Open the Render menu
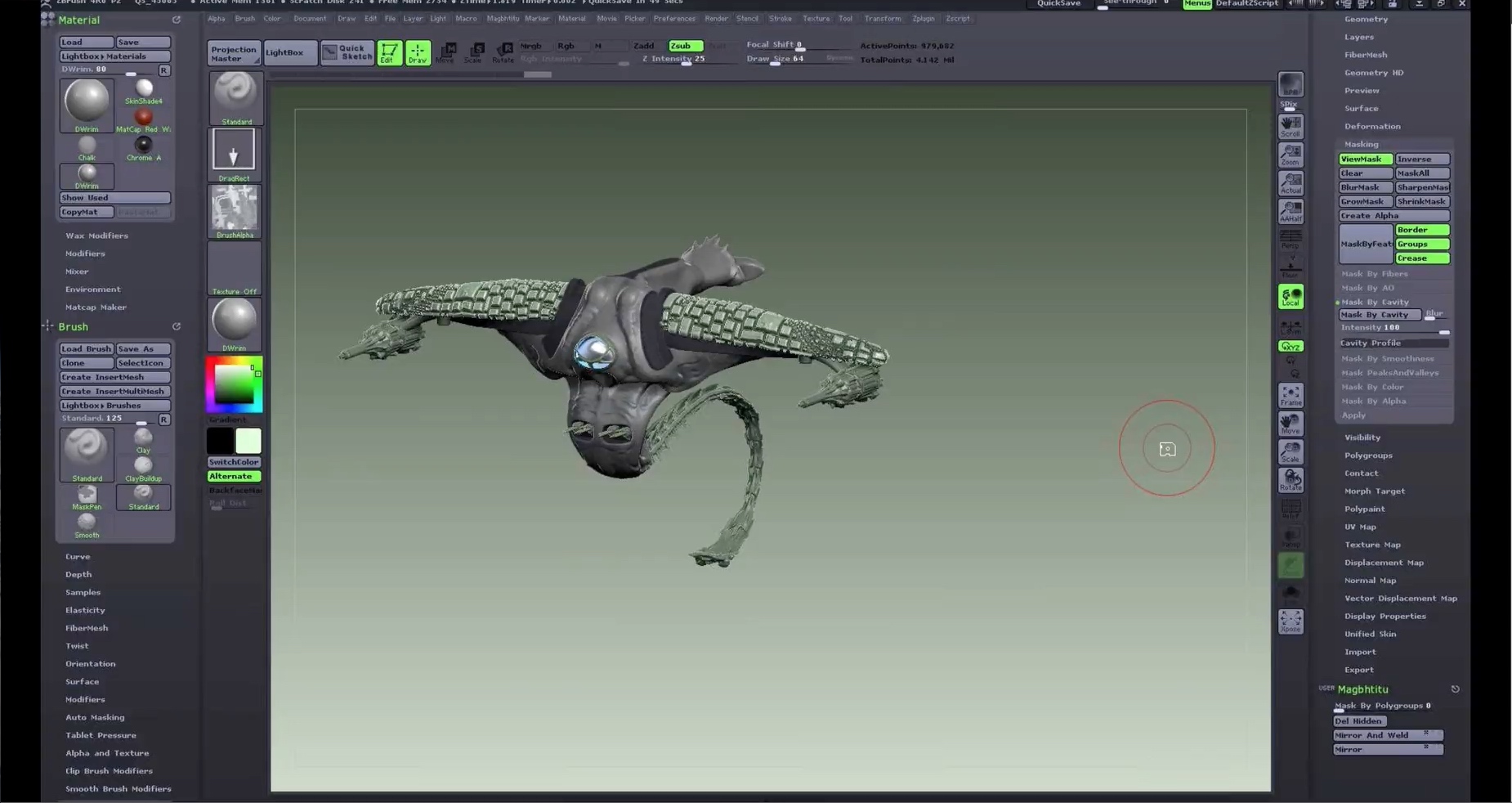This screenshot has height=803, width=1512. point(716,18)
